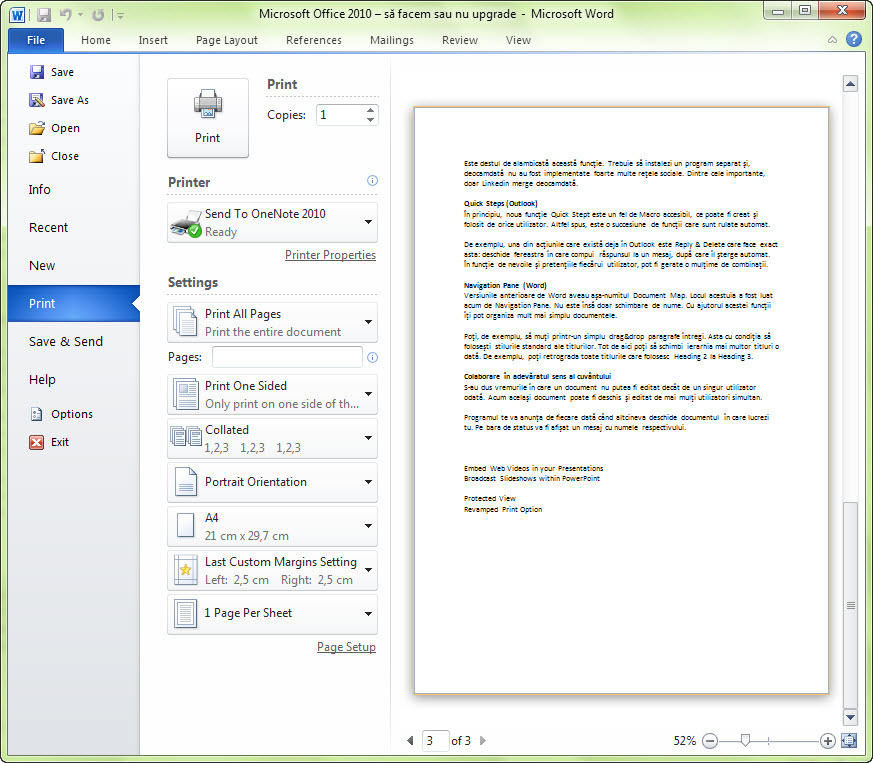The height and width of the screenshot is (763, 873).
Task: Open Last Custom Margins Setting dropdown
Action: click(272, 570)
